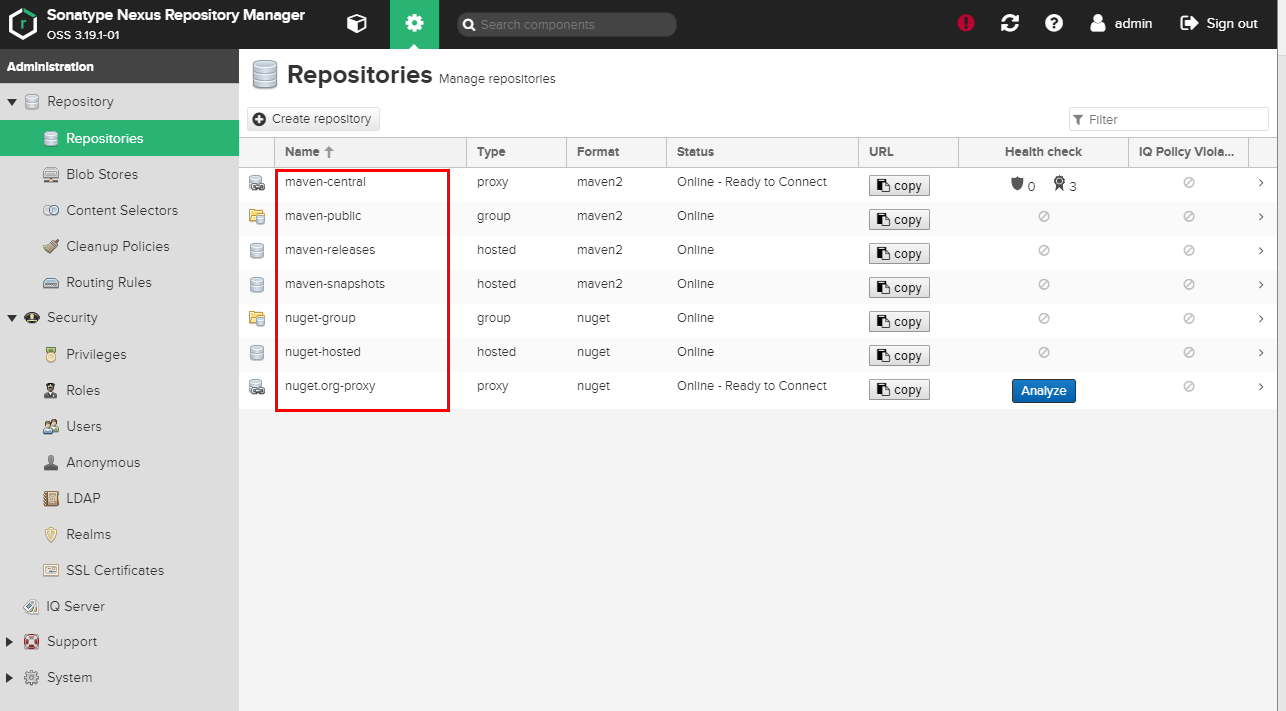Expand the Support tree section
1286x711 pixels.
tap(10, 642)
